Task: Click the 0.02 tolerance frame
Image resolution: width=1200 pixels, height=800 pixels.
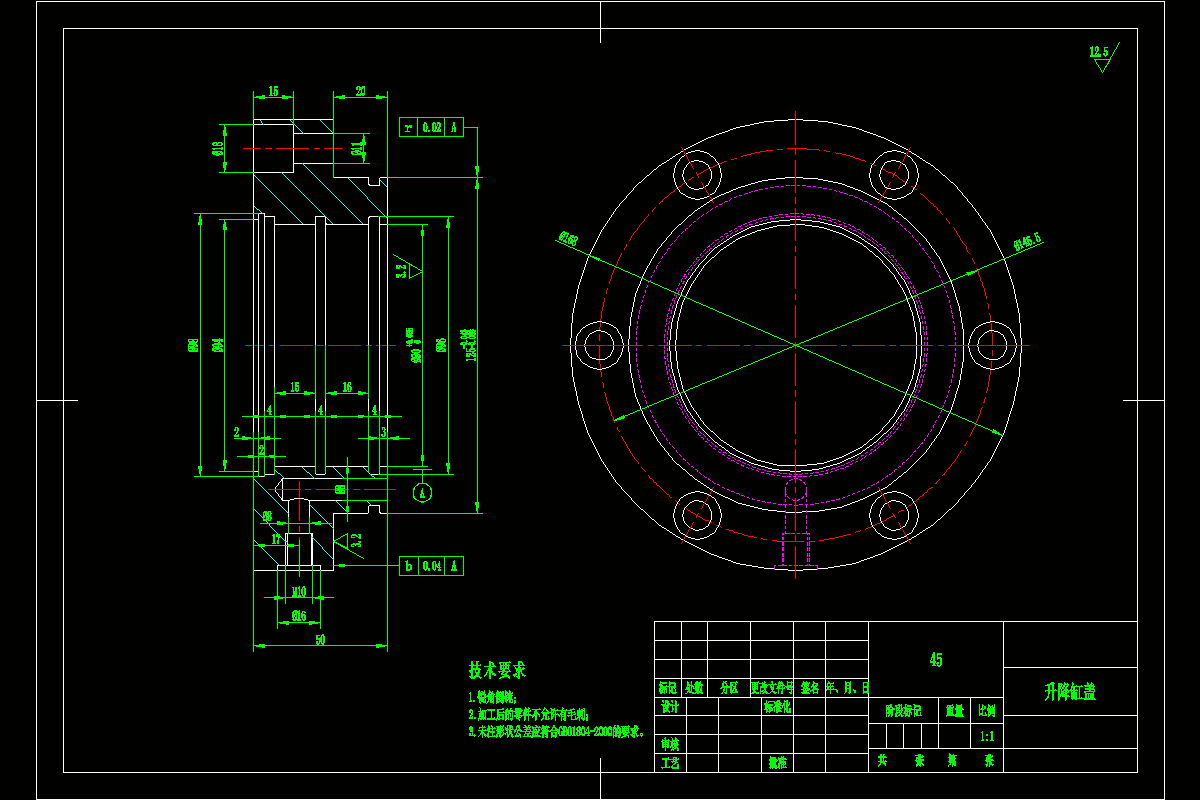Action: point(432,127)
